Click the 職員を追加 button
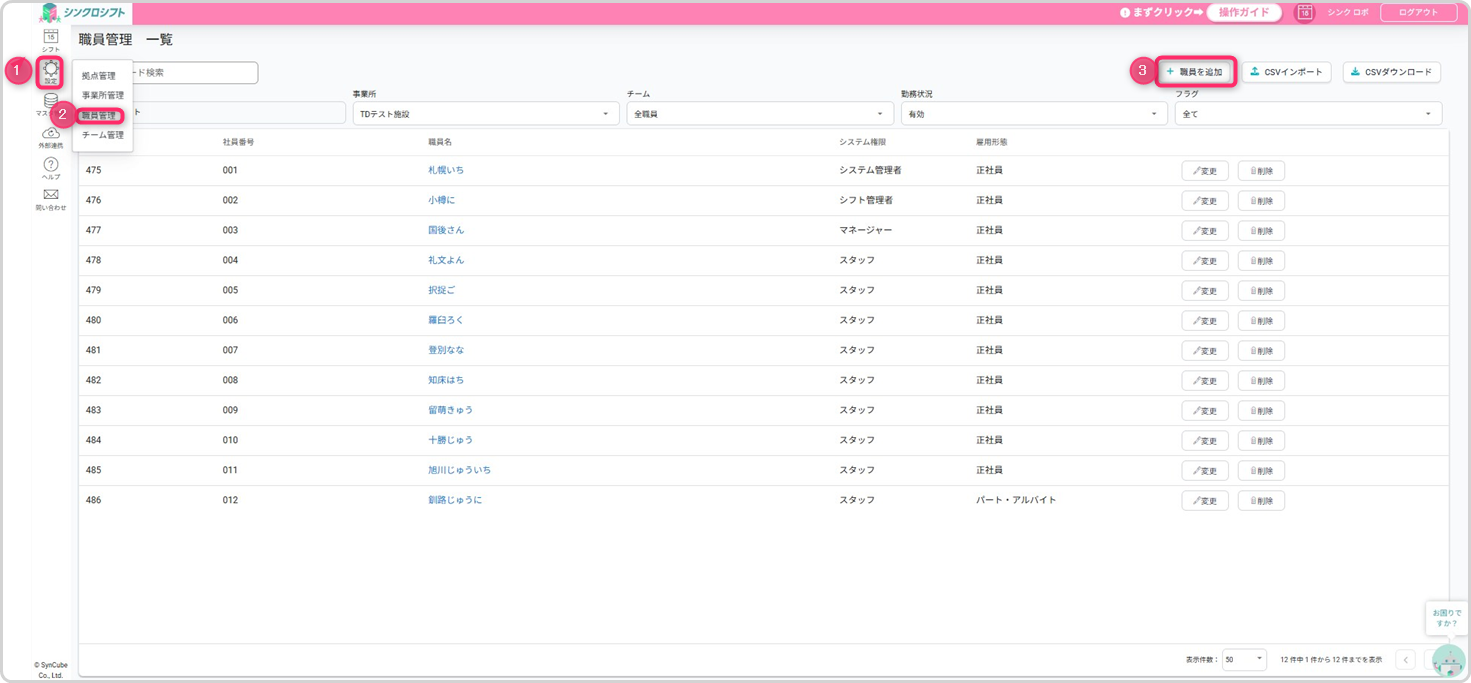1471x683 pixels. click(x=1195, y=72)
